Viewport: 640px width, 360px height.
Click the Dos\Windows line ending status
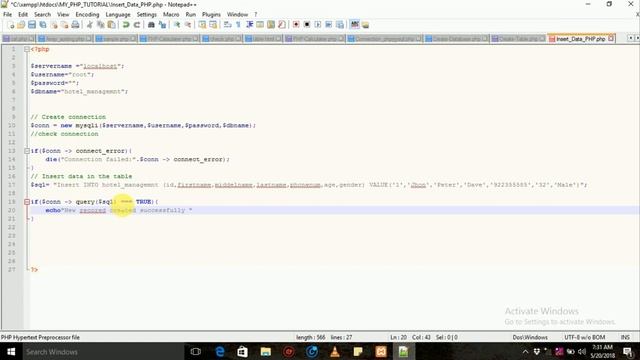pos(530,338)
